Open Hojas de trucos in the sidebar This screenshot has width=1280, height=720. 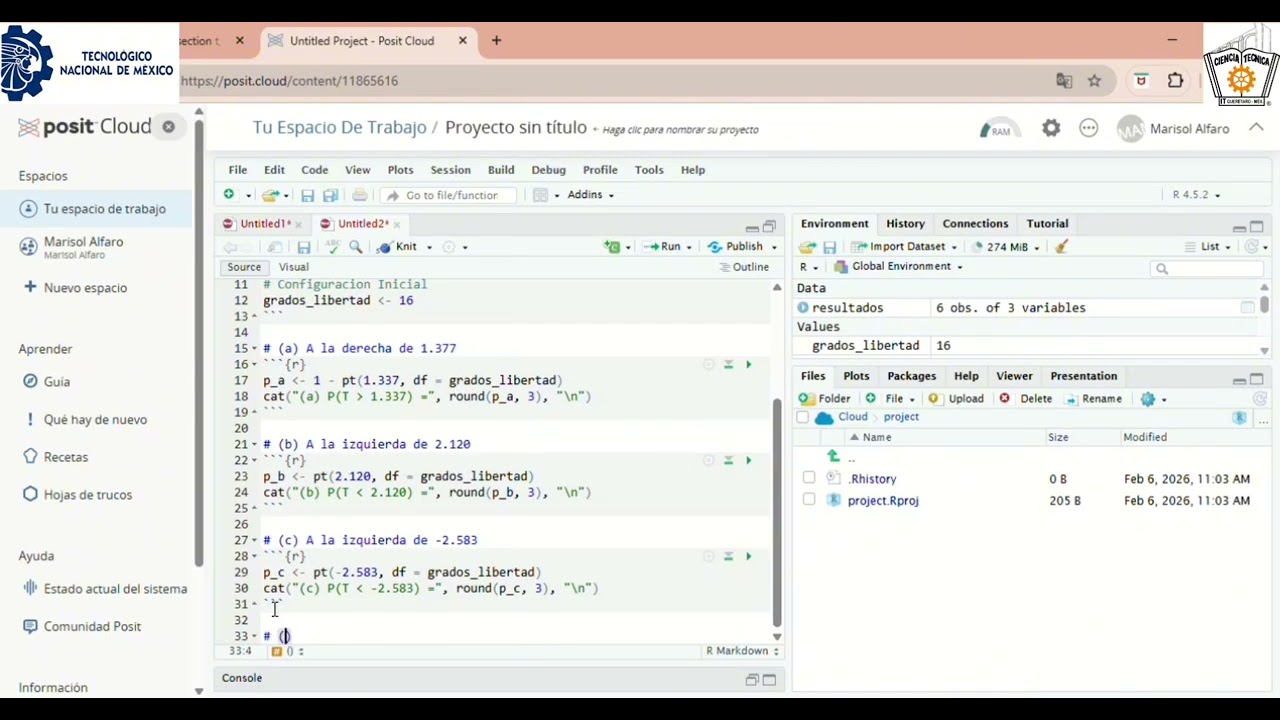77,495
